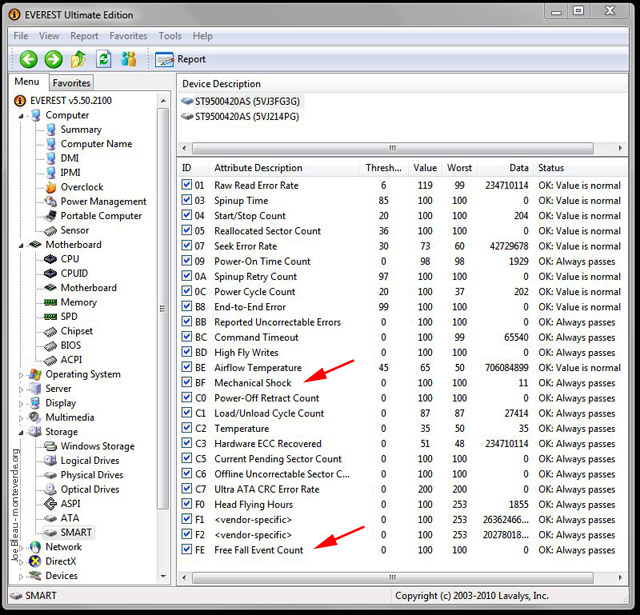Click the green Forward arrow toolbar icon
The width and height of the screenshot is (640, 615).
point(53,60)
